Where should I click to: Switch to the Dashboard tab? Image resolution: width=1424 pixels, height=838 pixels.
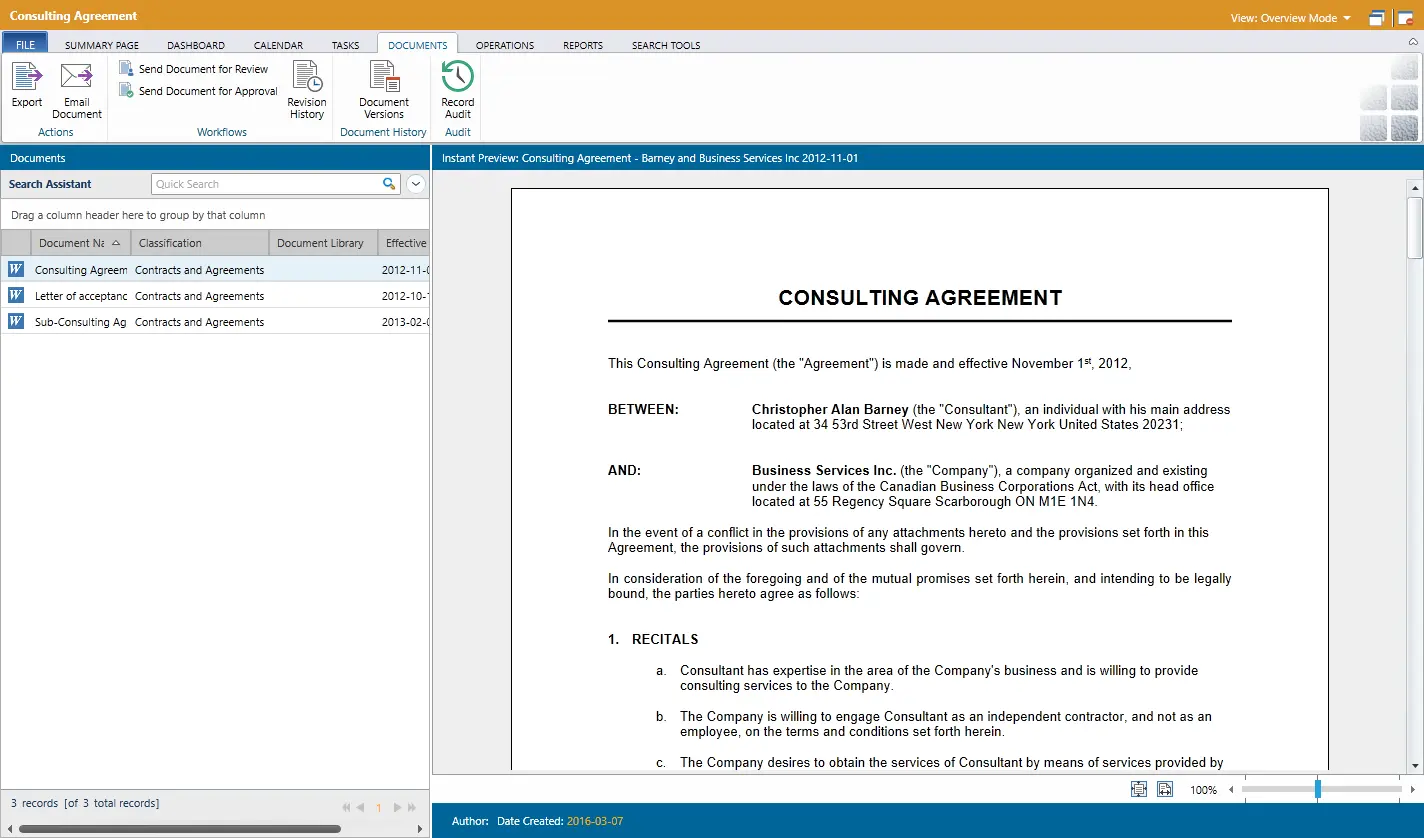pyautogui.click(x=196, y=45)
